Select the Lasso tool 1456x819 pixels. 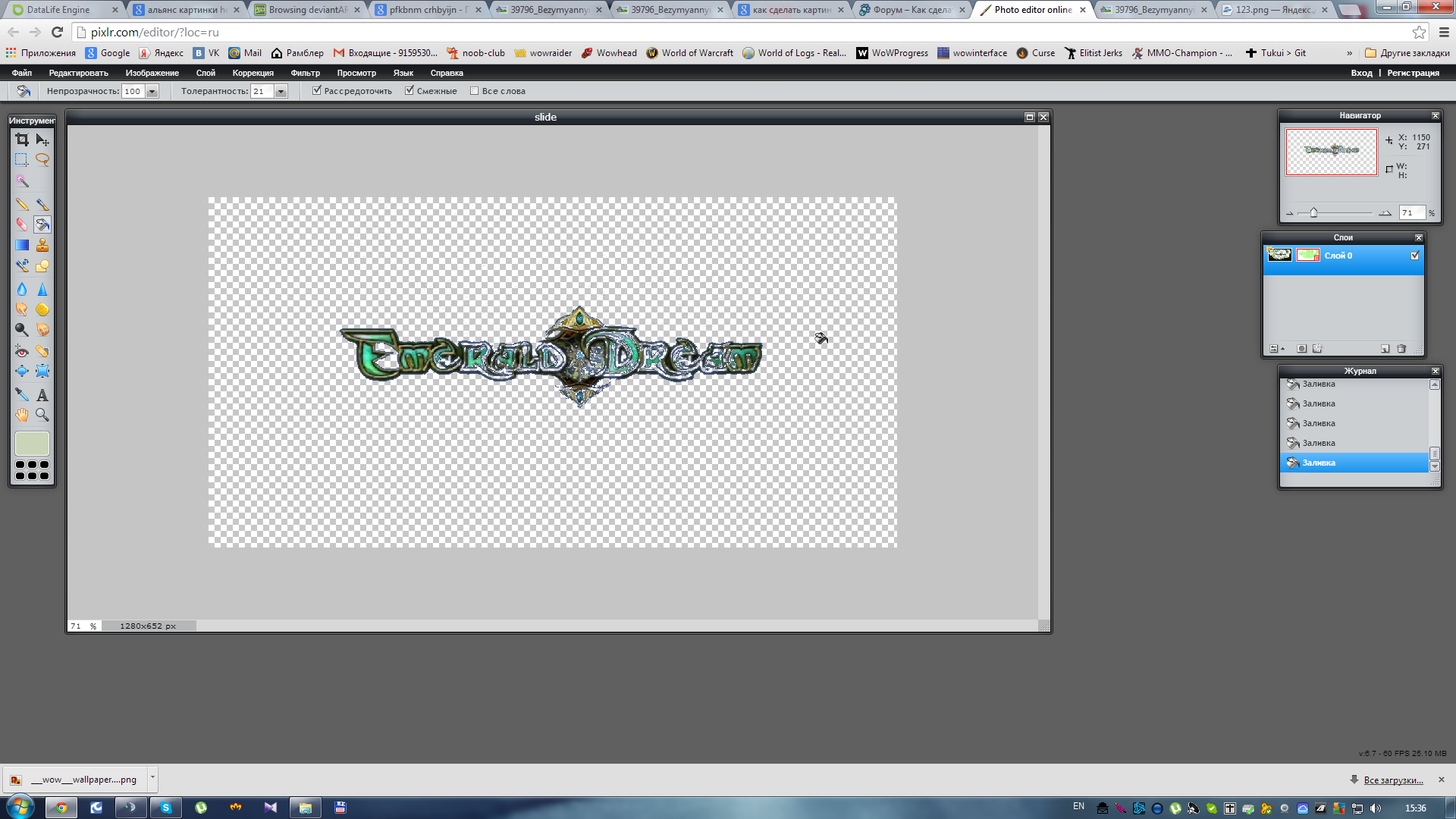click(42, 160)
